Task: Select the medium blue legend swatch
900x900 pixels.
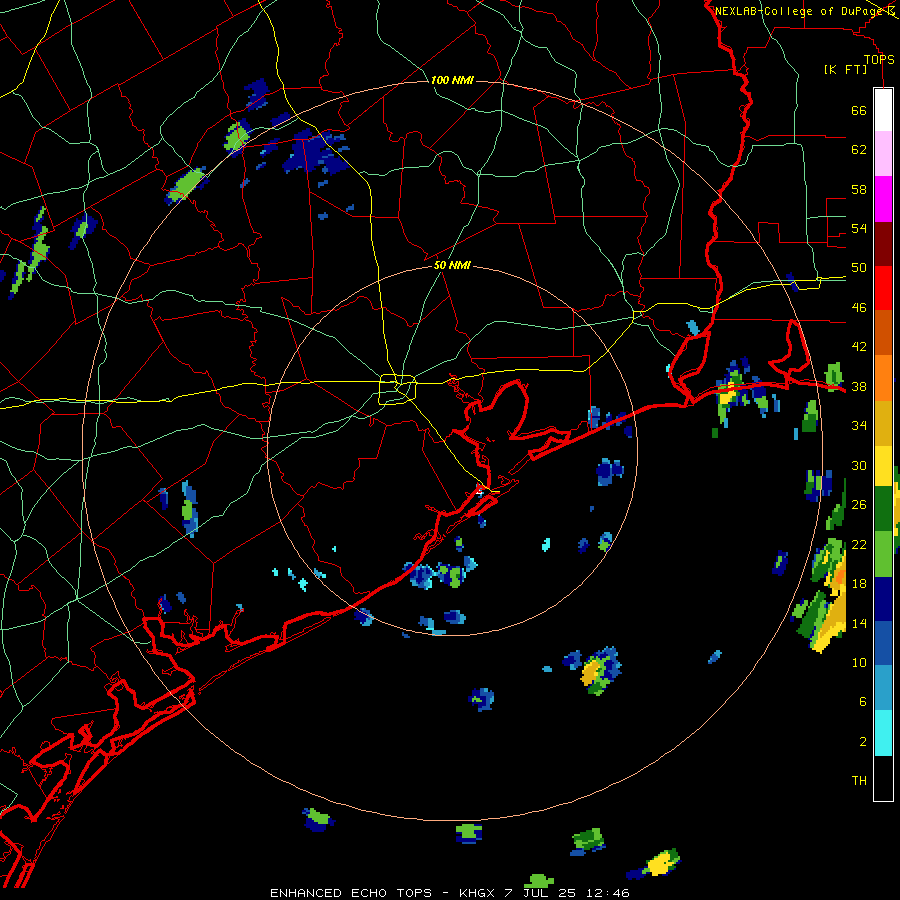Action: 883,644
